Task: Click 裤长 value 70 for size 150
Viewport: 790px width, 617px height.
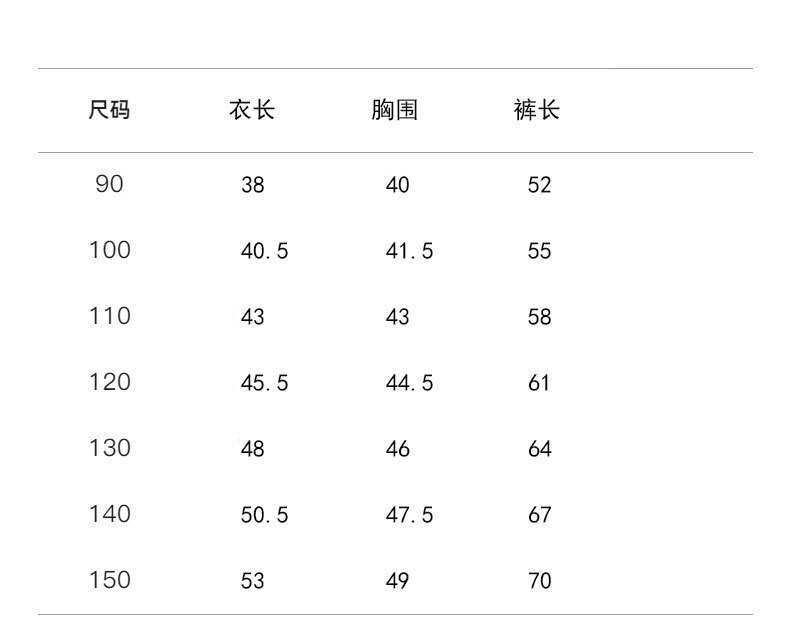Action: 539,581
